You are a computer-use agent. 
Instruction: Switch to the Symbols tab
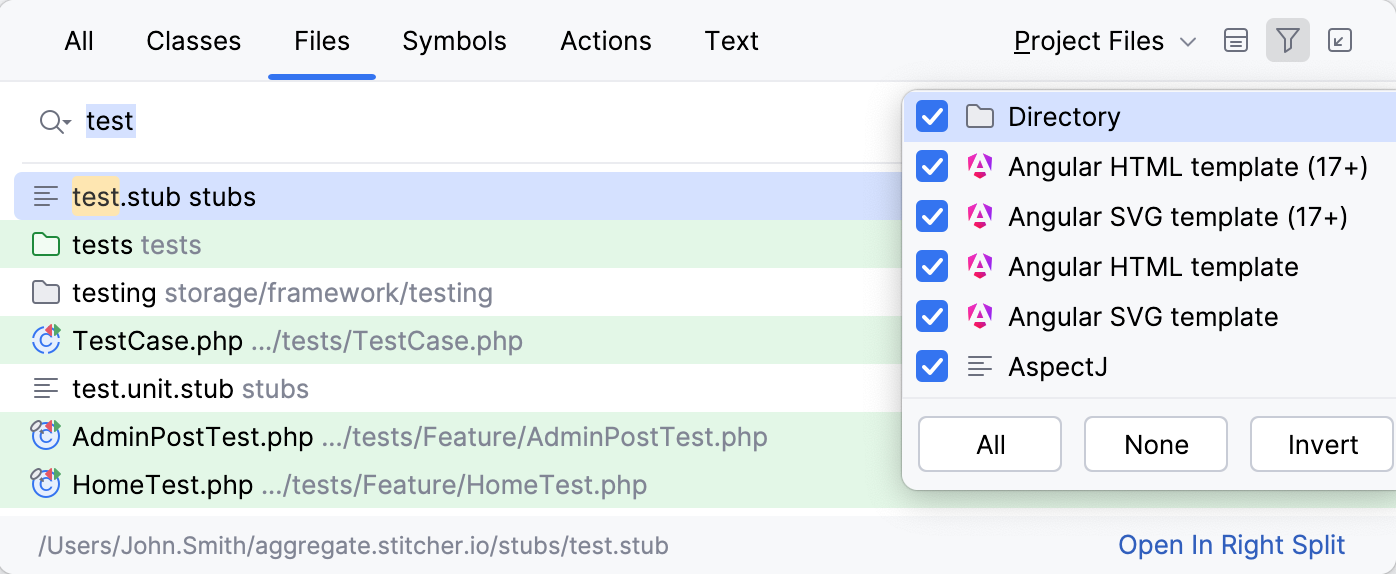[x=454, y=41]
